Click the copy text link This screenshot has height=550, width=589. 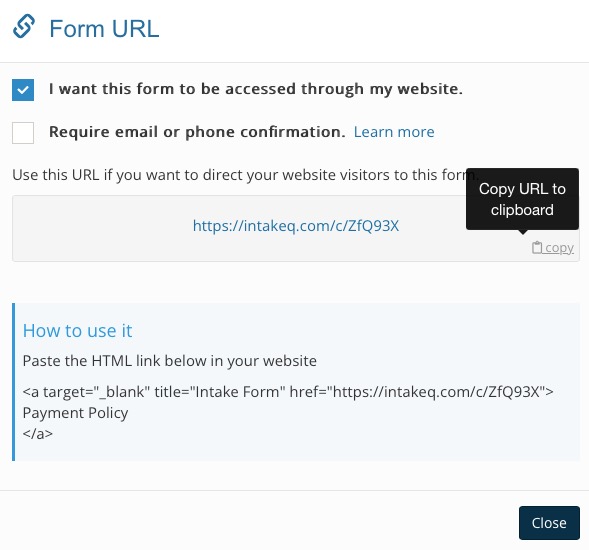coord(559,248)
